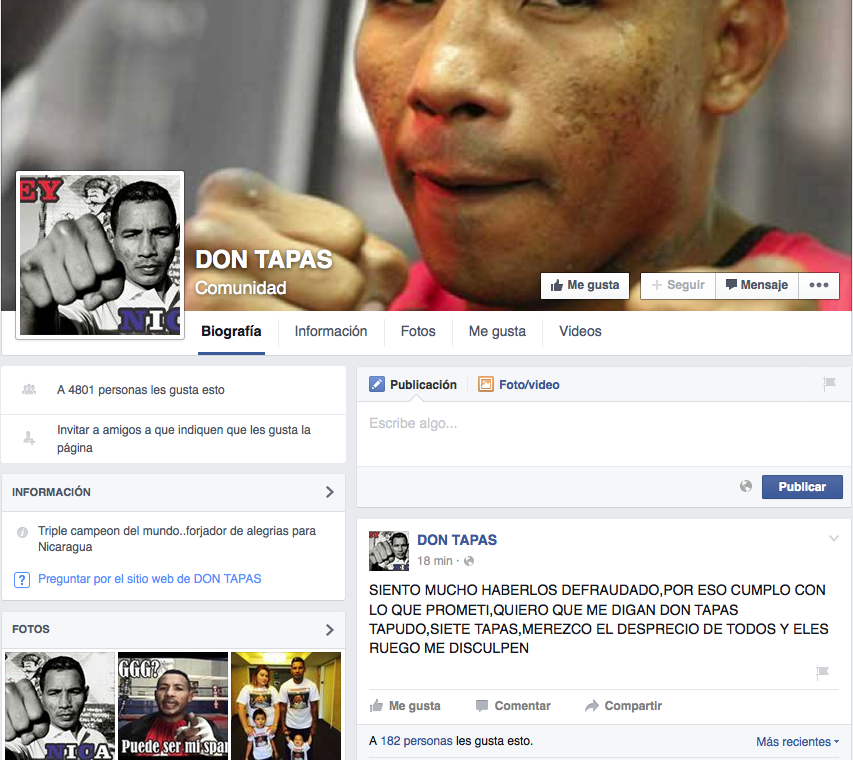Click A 4801 personas les gusta esto
The width and height of the screenshot is (853, 760).
click(x=141, y=390)
